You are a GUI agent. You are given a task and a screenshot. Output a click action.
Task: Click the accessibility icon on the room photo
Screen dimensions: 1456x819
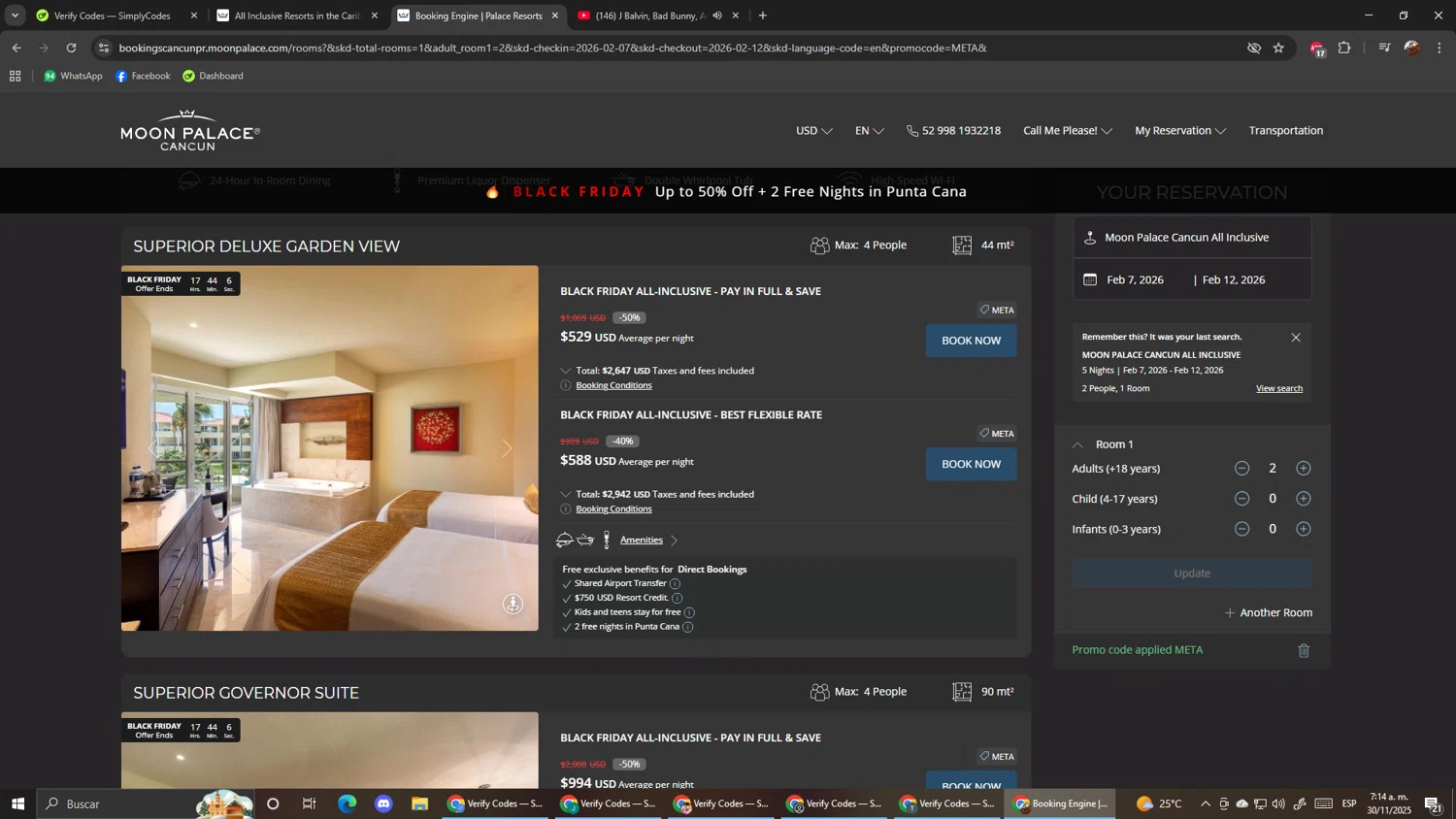[513, 605]
